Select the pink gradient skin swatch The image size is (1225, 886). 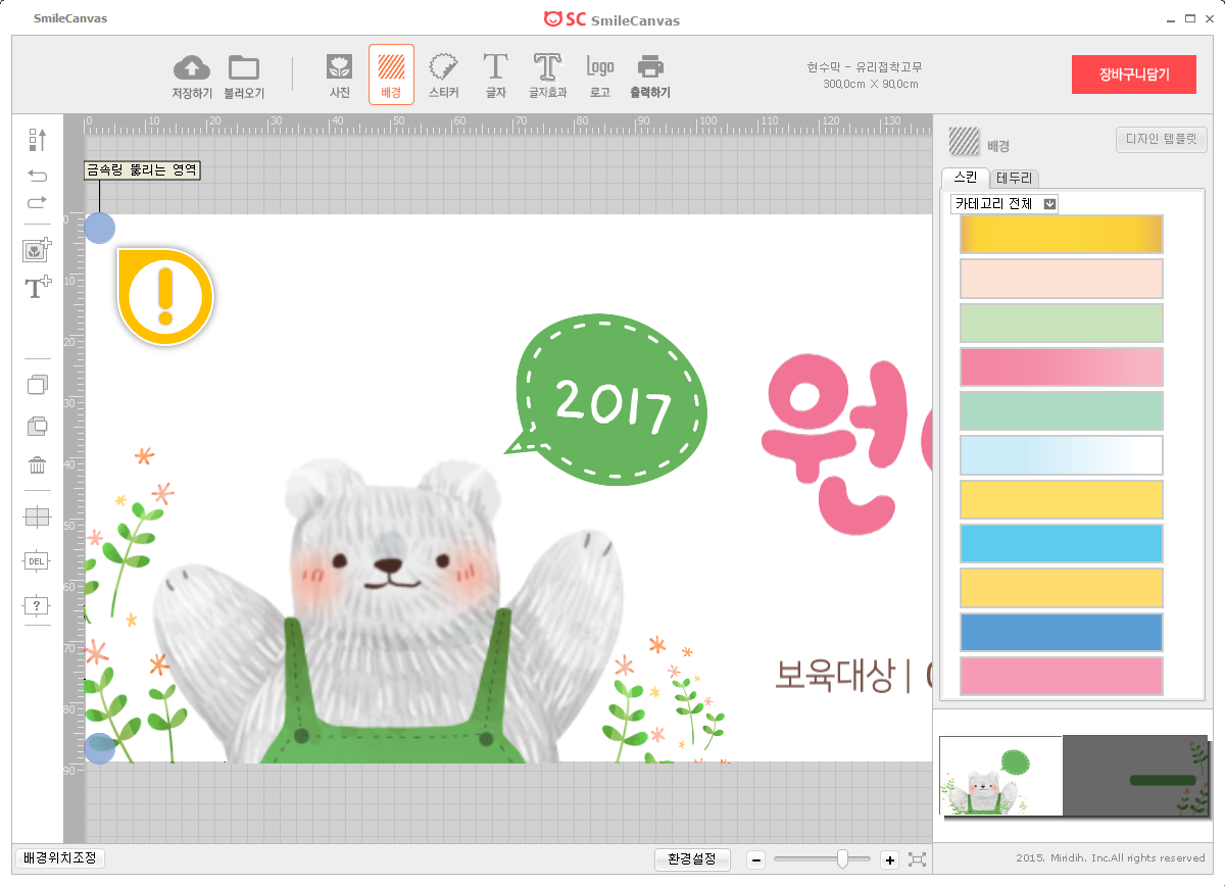pos(1062,367)
